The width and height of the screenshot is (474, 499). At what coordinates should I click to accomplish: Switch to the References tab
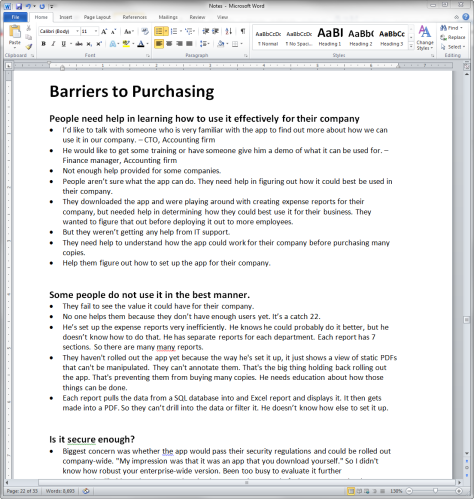135,17
